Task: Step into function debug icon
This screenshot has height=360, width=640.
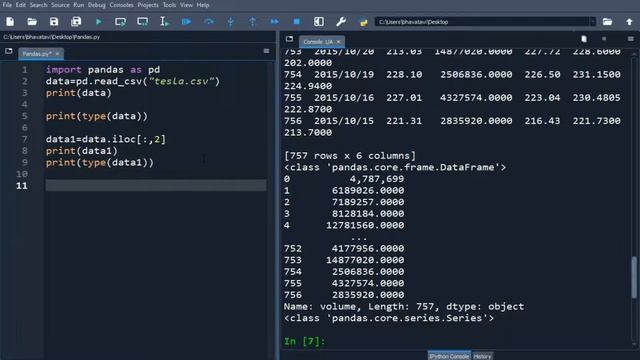Action: [x=231, y=22]
